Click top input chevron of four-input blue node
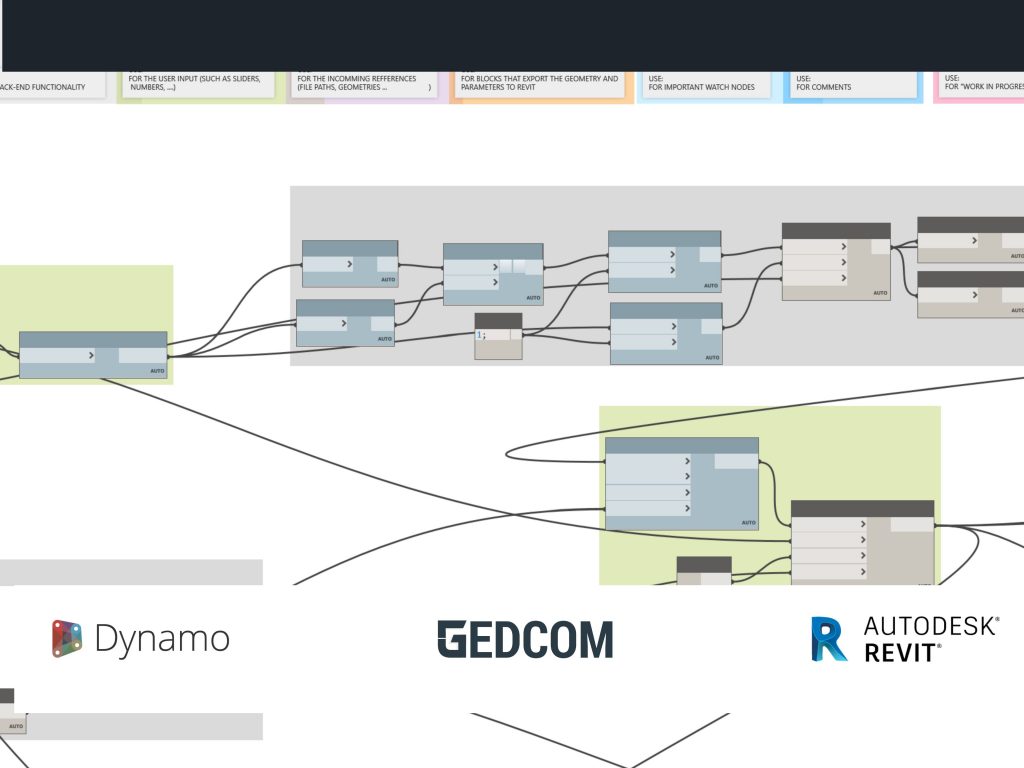Image resolution: width=1024 pixels, height=768 pixels. (x=686, y=461)
